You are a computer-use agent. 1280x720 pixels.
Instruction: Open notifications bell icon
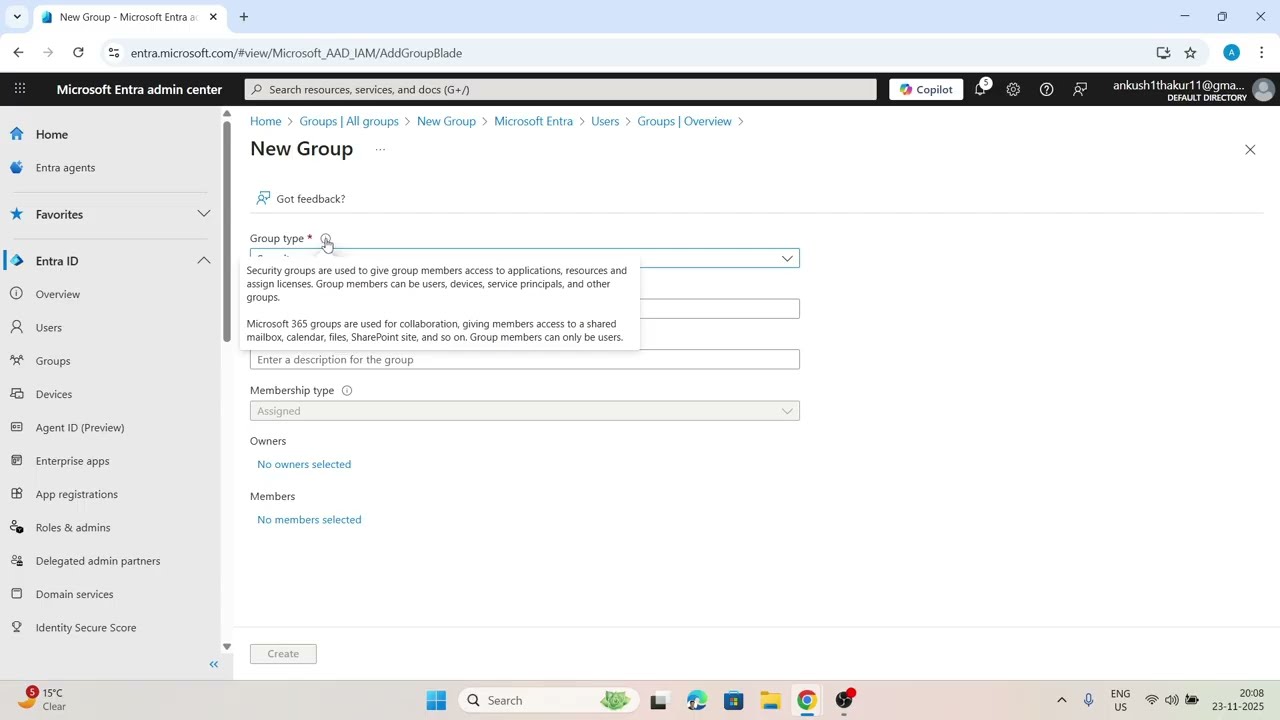pos(980,89)
